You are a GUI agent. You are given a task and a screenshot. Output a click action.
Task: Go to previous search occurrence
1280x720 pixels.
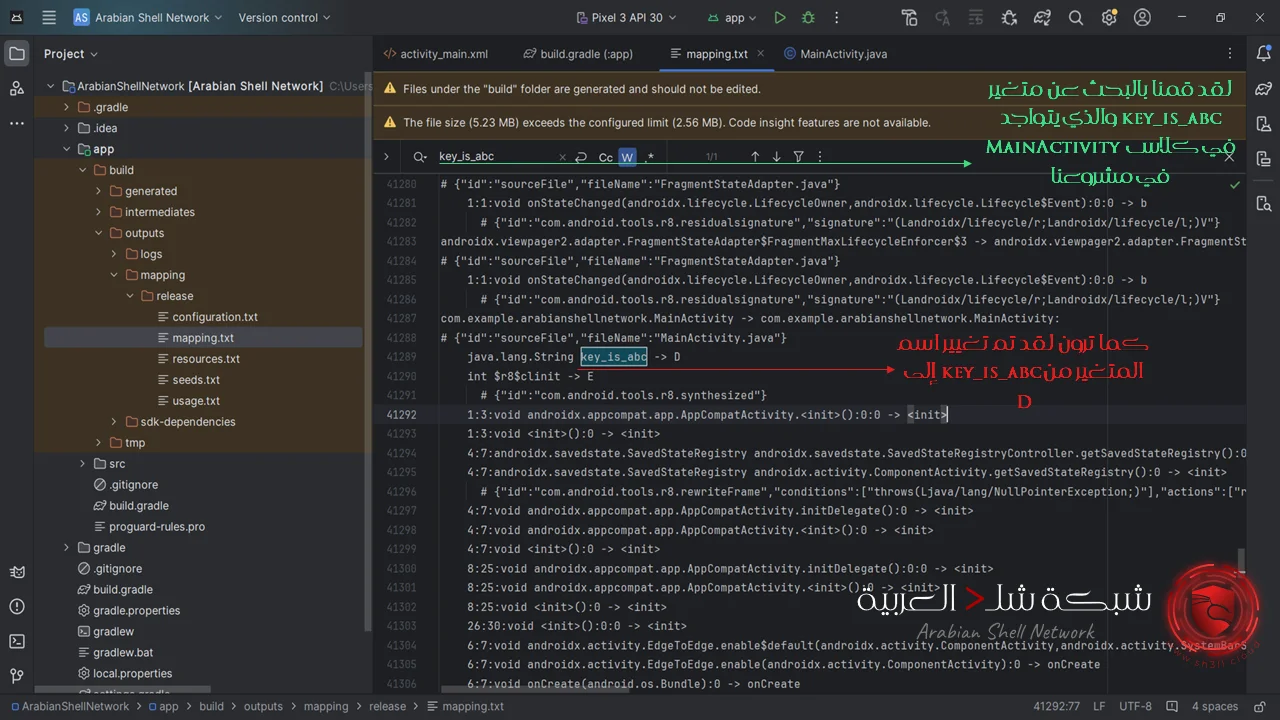tap(755, 157)
